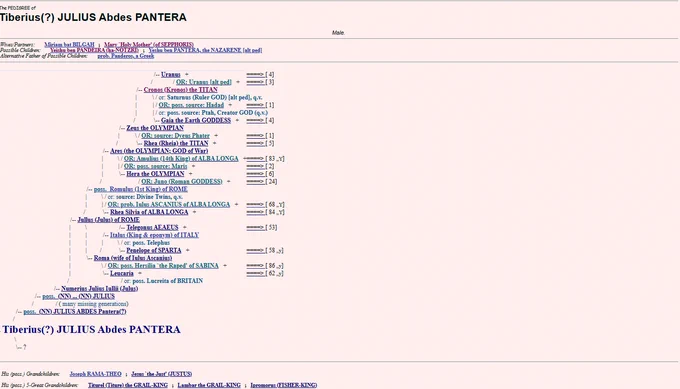The height and width of the screenshot is (389, 680).
Task: Click the large Tiberius(?) JULIUS Abdes PANTERA tree heading
Action: point(92,330)
